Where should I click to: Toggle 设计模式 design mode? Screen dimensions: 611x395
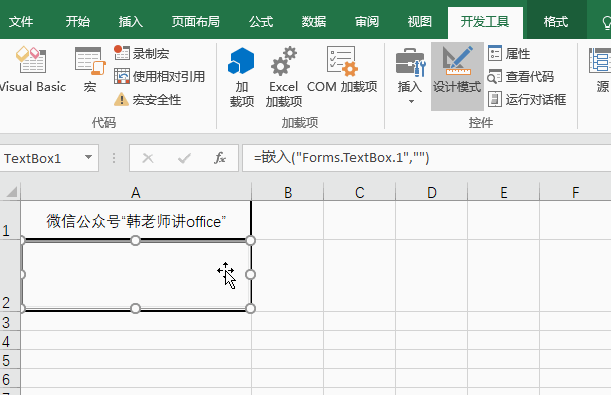click(x=457, y=76)
